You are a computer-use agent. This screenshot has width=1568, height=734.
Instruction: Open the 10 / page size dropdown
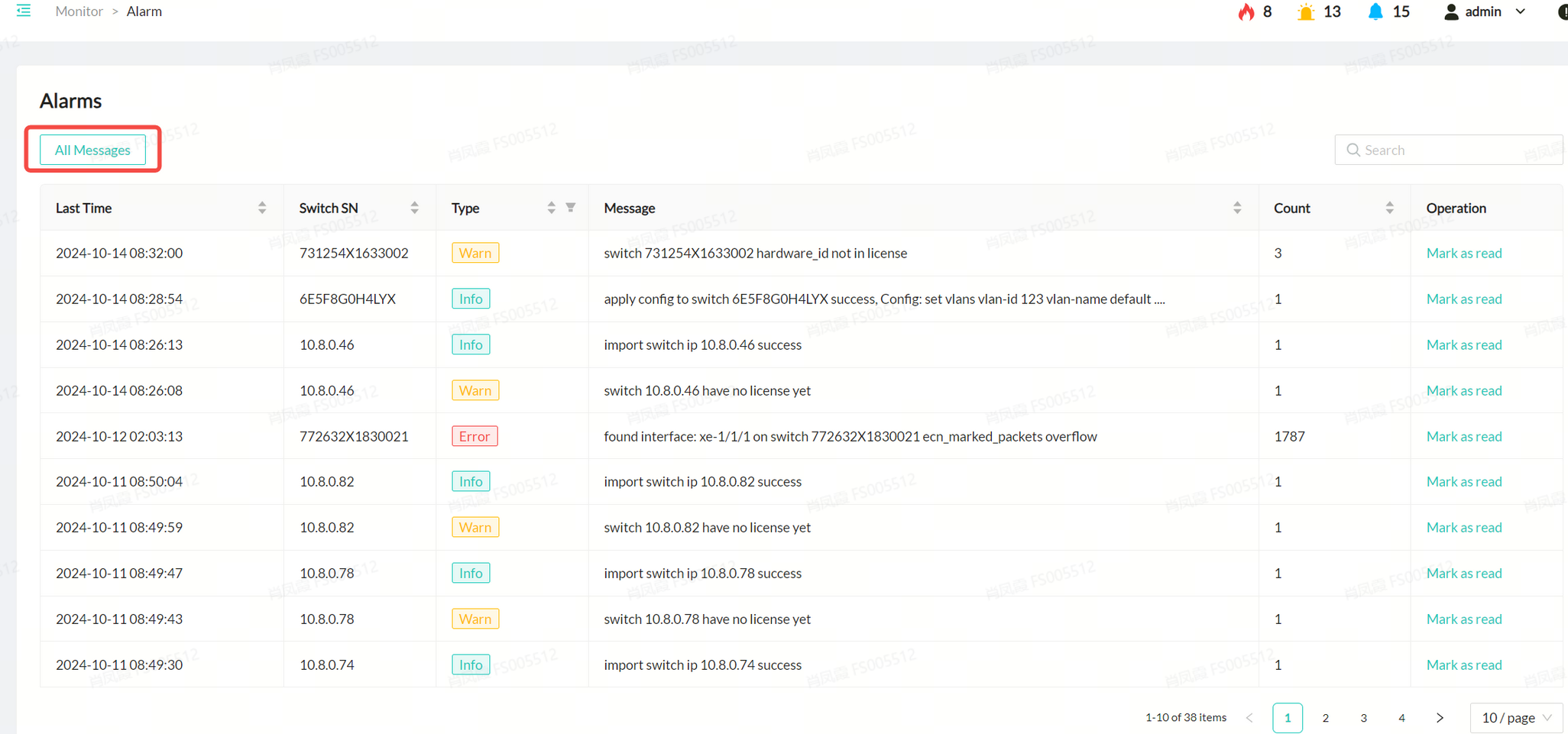(1516, 718)
